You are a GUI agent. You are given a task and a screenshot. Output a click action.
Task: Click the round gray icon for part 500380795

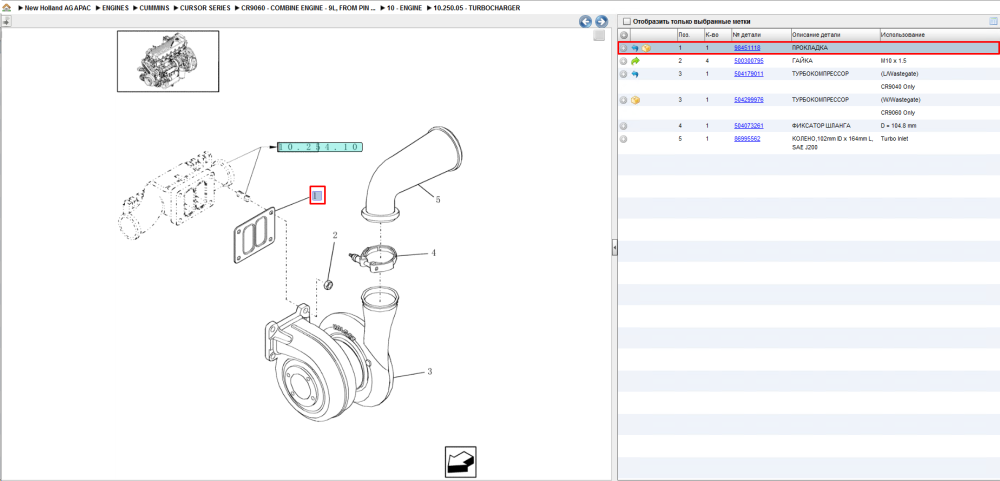coord(624,61)
